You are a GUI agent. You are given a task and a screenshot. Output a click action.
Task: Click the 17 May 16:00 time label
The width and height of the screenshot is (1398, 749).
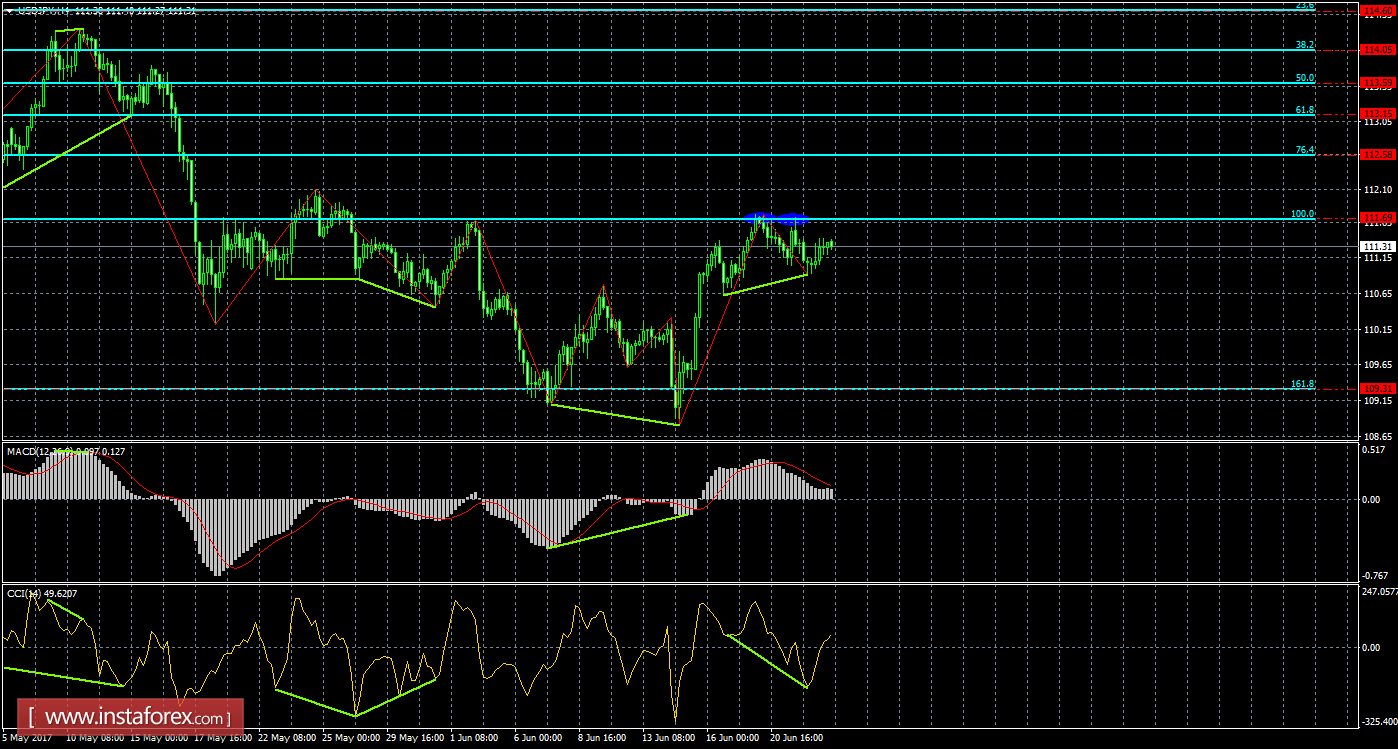point(224,738)
